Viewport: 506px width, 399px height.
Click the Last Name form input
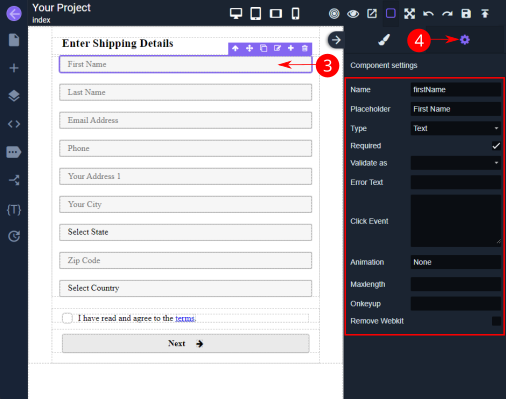pyautogui.click(x=185, y=92)
